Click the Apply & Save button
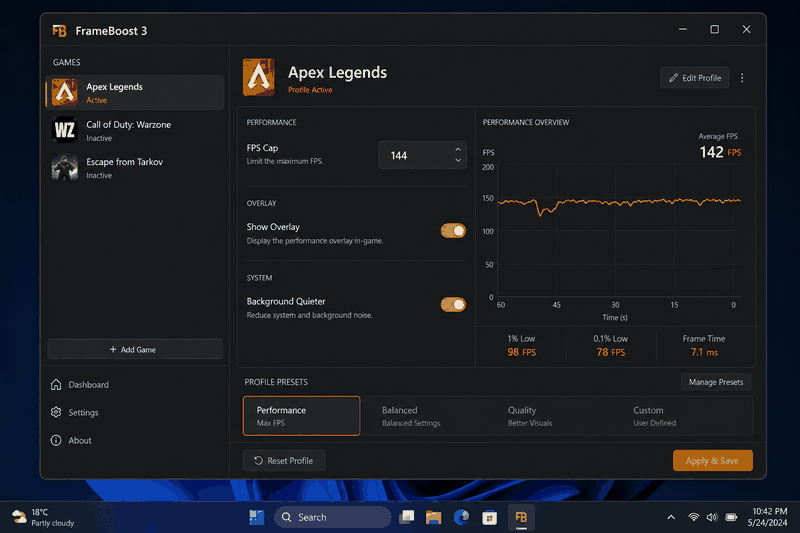 pos(713,461)
